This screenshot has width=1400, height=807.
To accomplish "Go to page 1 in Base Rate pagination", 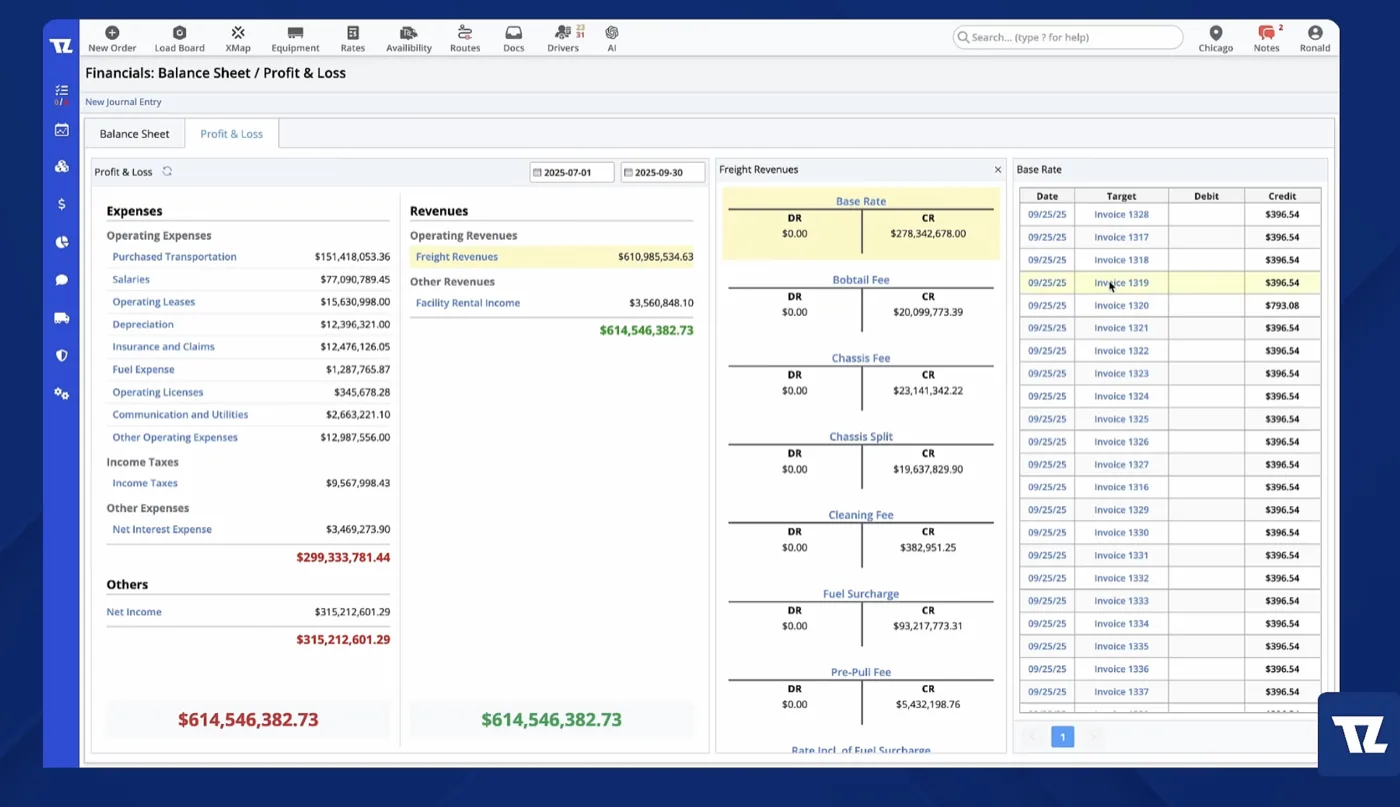I will tap(1062, 737).
